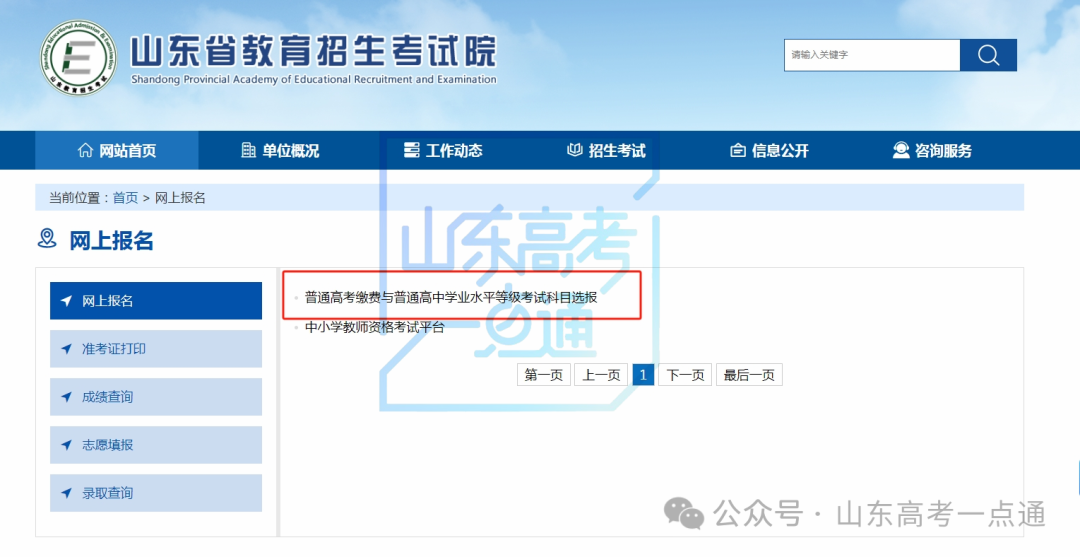Open 普通高考缴费与等级考试科目选报 link
Image resolution: width=1080 pixels, height=557 pixels.
coord(450,297)
